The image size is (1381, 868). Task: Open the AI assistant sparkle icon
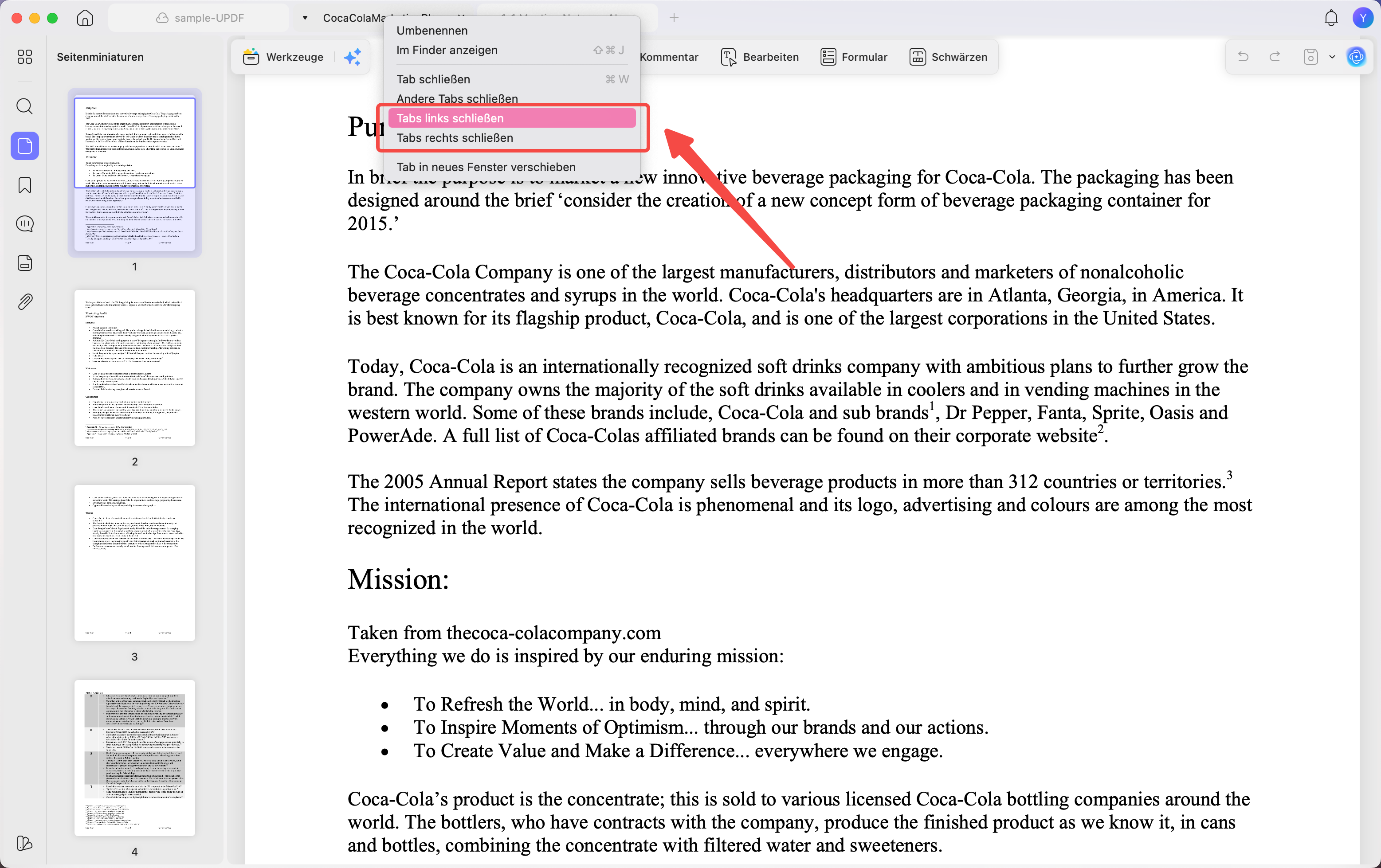coord(352,57)
